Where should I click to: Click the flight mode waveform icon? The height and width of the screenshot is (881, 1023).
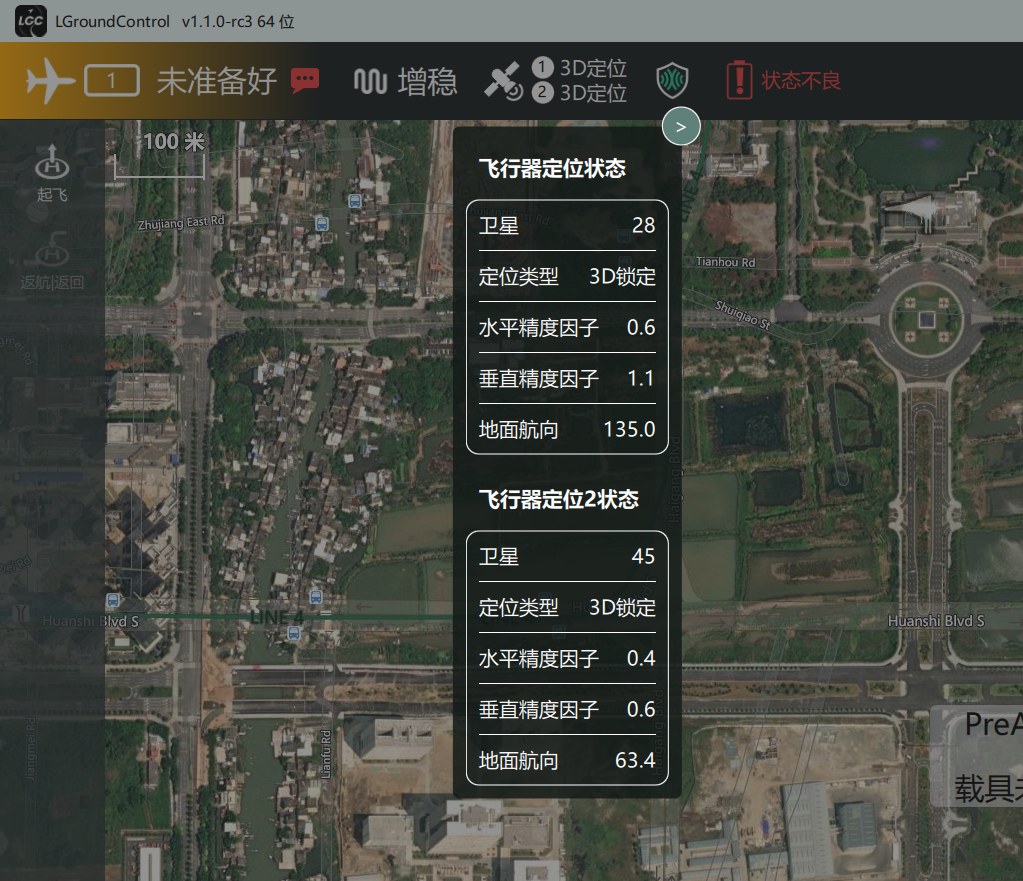[x=371, y=82]
